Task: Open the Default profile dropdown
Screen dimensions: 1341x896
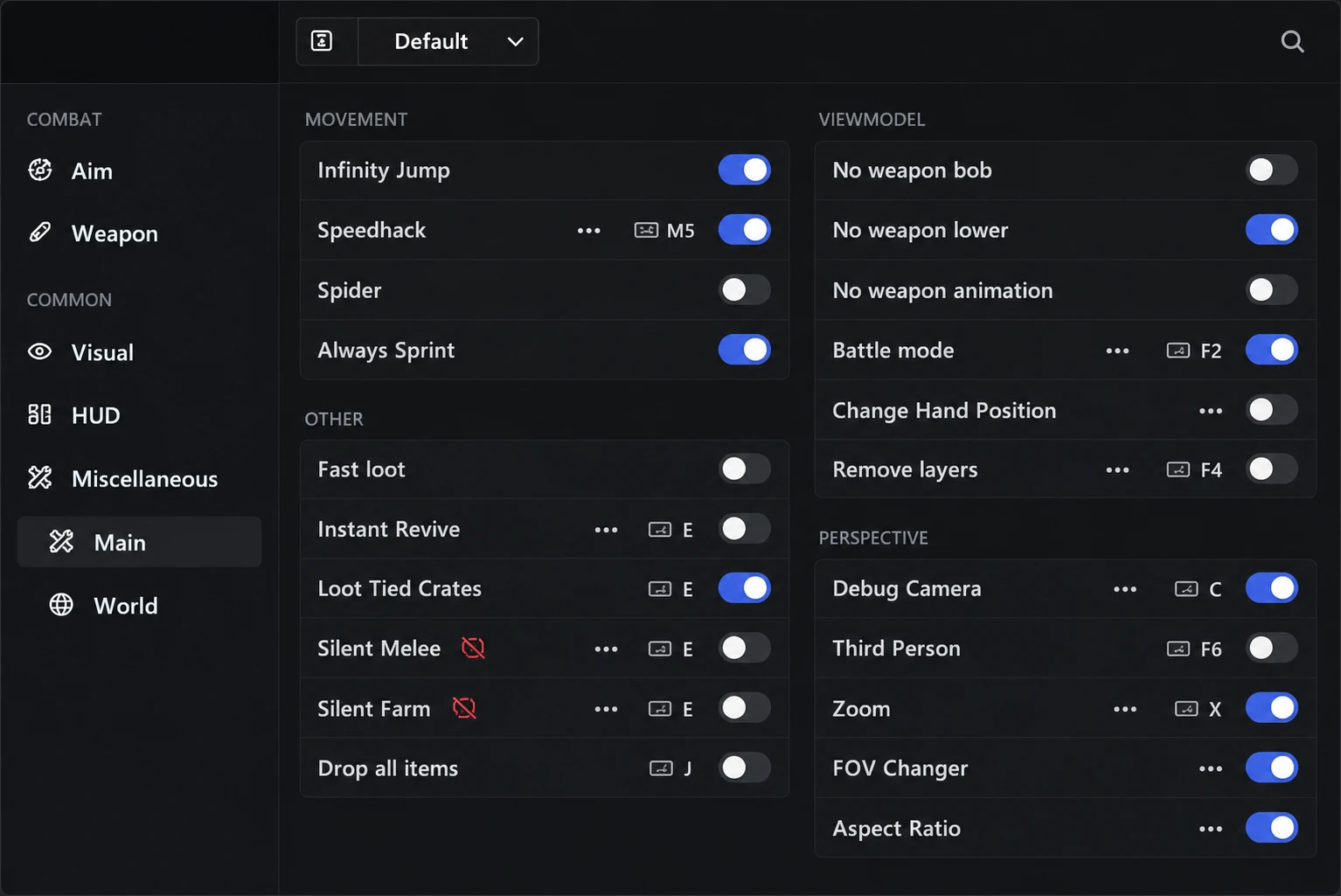Action: (x=448, y=41)
